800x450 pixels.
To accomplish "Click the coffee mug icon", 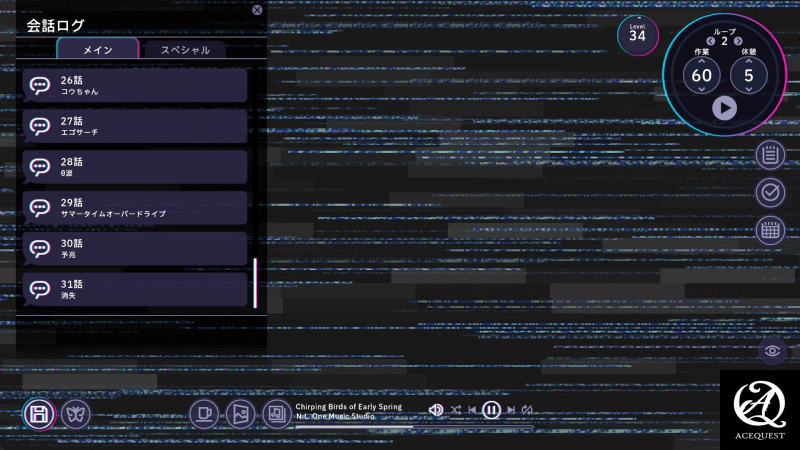I will click(204, 412).
